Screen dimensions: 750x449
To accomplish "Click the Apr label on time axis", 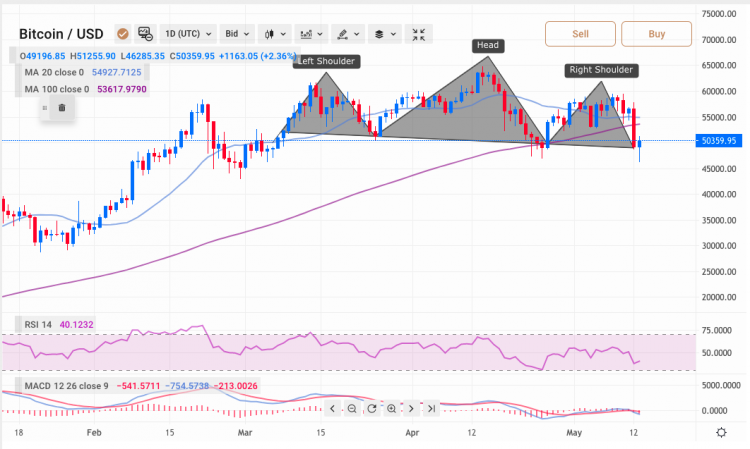I will click(x=412, y=433).
